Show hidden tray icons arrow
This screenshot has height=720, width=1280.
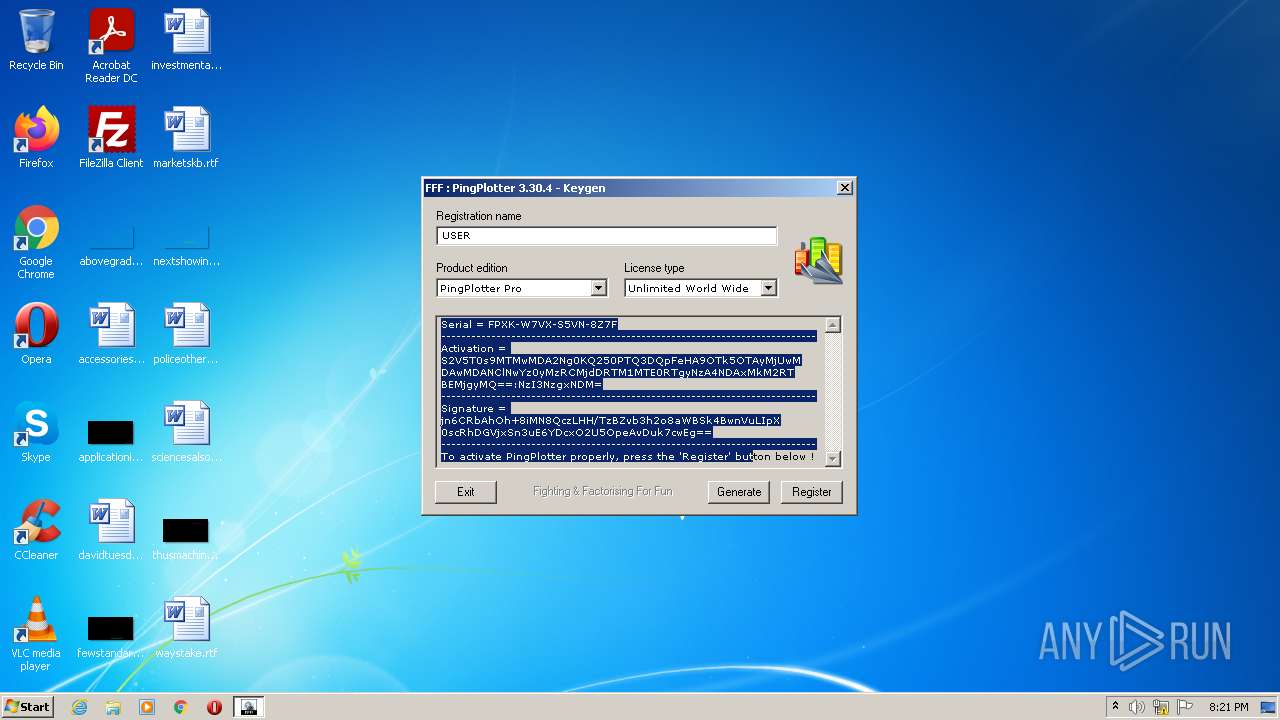pos(1115,707)
